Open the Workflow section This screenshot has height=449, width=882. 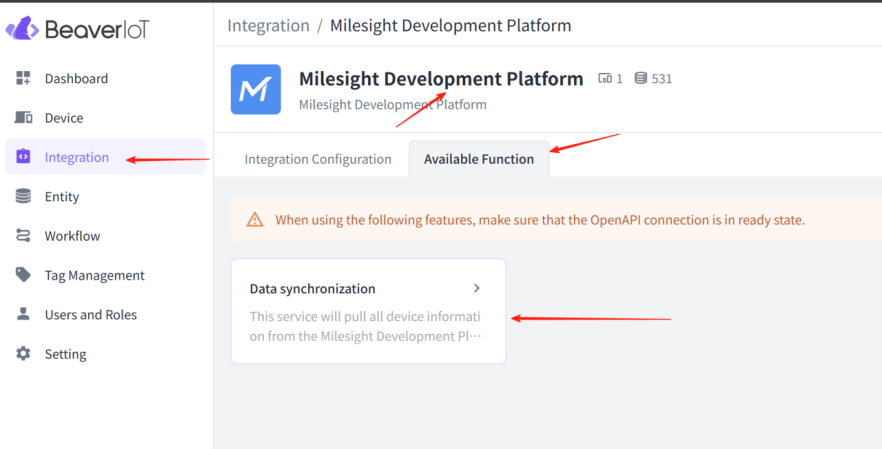[x=105, y=236]
